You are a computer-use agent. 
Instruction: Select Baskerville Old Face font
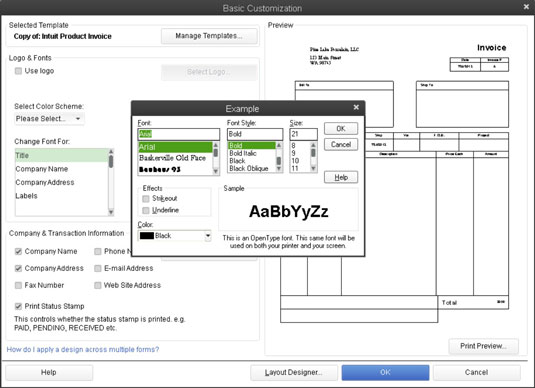175,158
